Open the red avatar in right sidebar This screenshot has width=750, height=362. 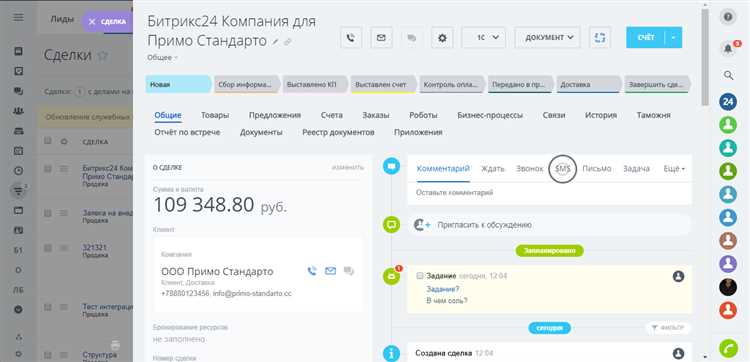tap(728, 310)
